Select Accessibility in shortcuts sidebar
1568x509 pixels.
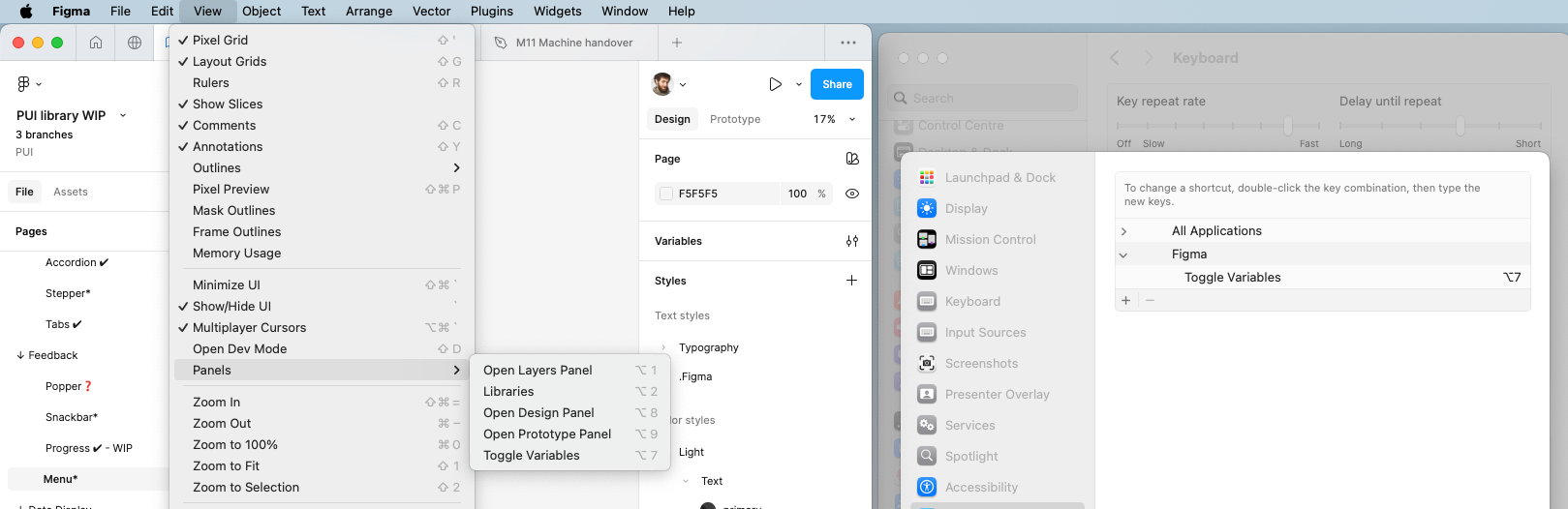point(968,487)
